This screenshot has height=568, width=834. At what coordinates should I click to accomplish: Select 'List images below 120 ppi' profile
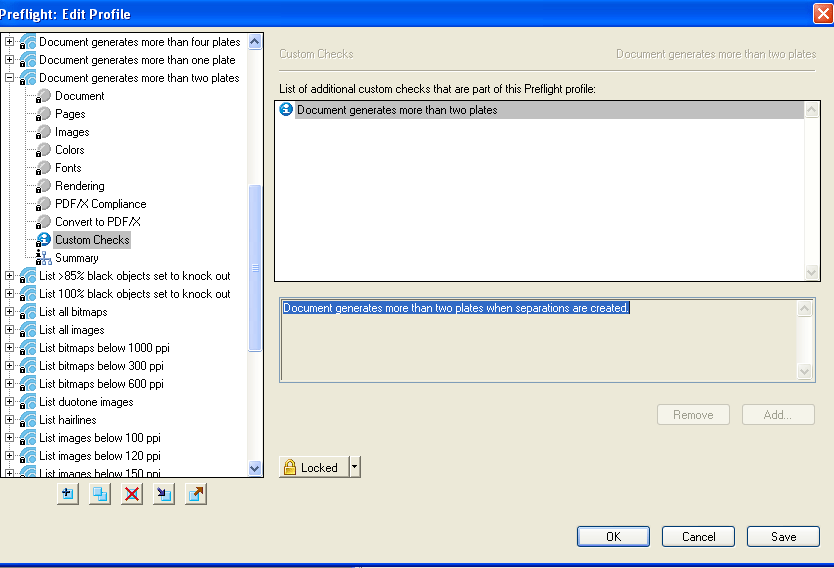coord(99,456)
